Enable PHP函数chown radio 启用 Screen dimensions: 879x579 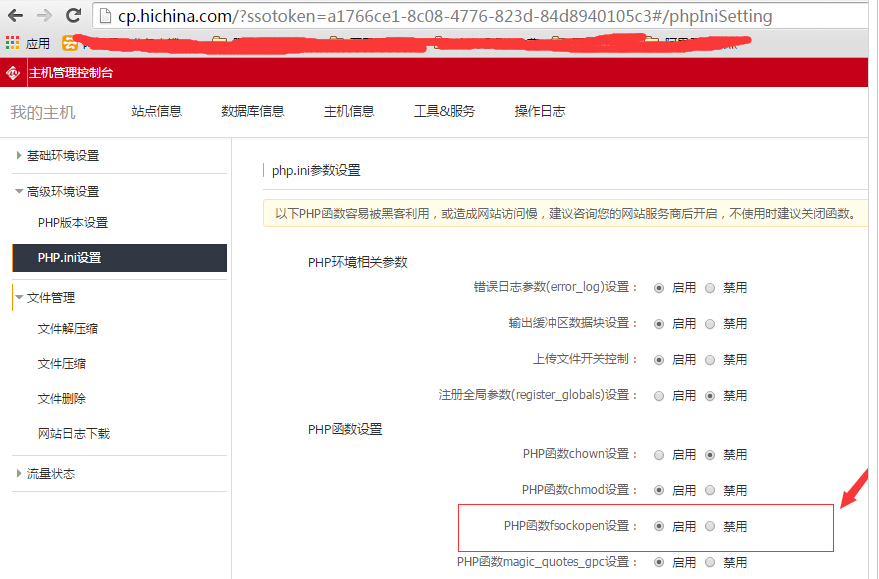659,455
